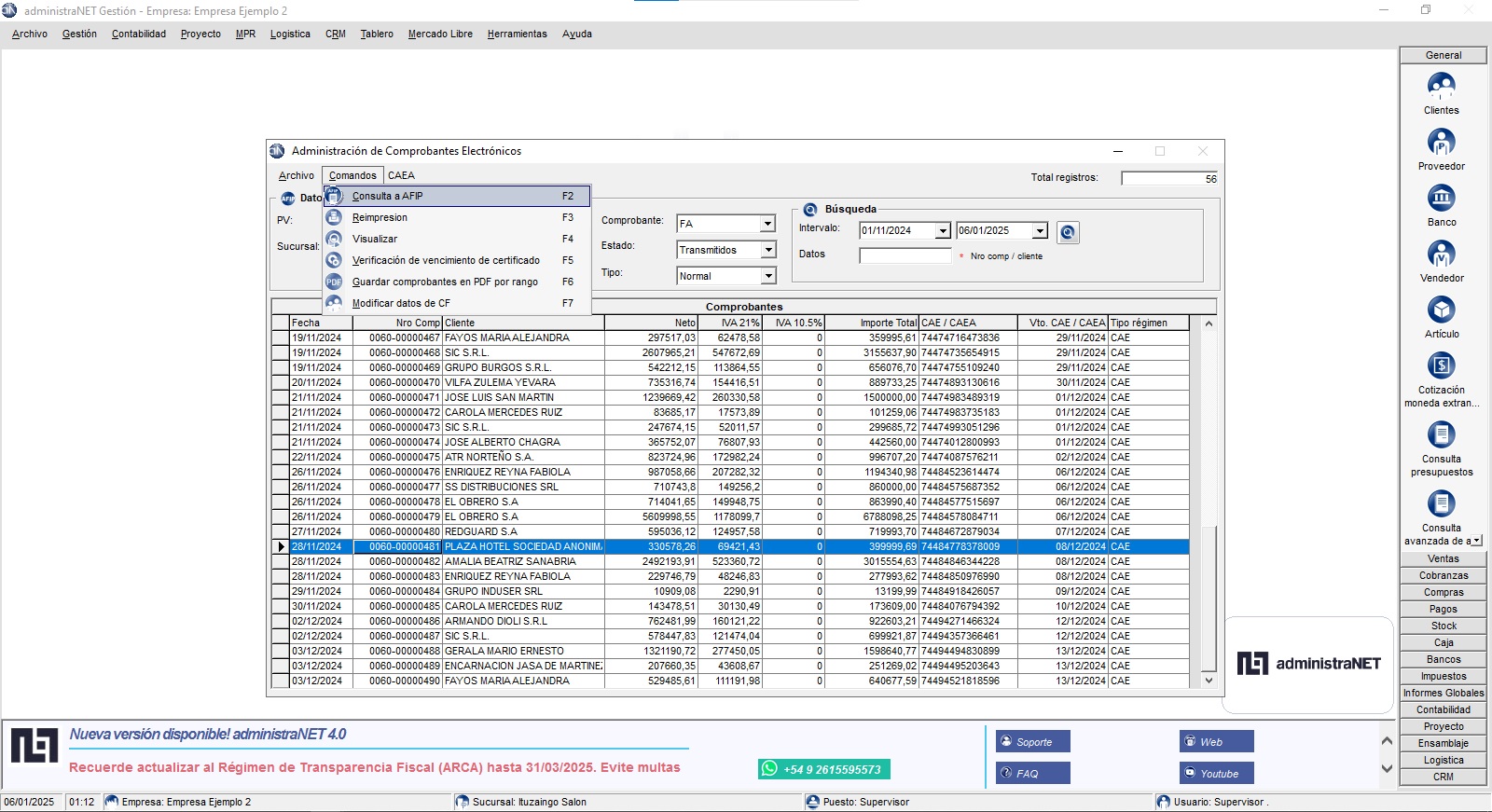Click the Visualizar menu icon
Image resolution: width=1492 pixels, height=812 pixels.
pyautogui.click(x=334, y=239)
